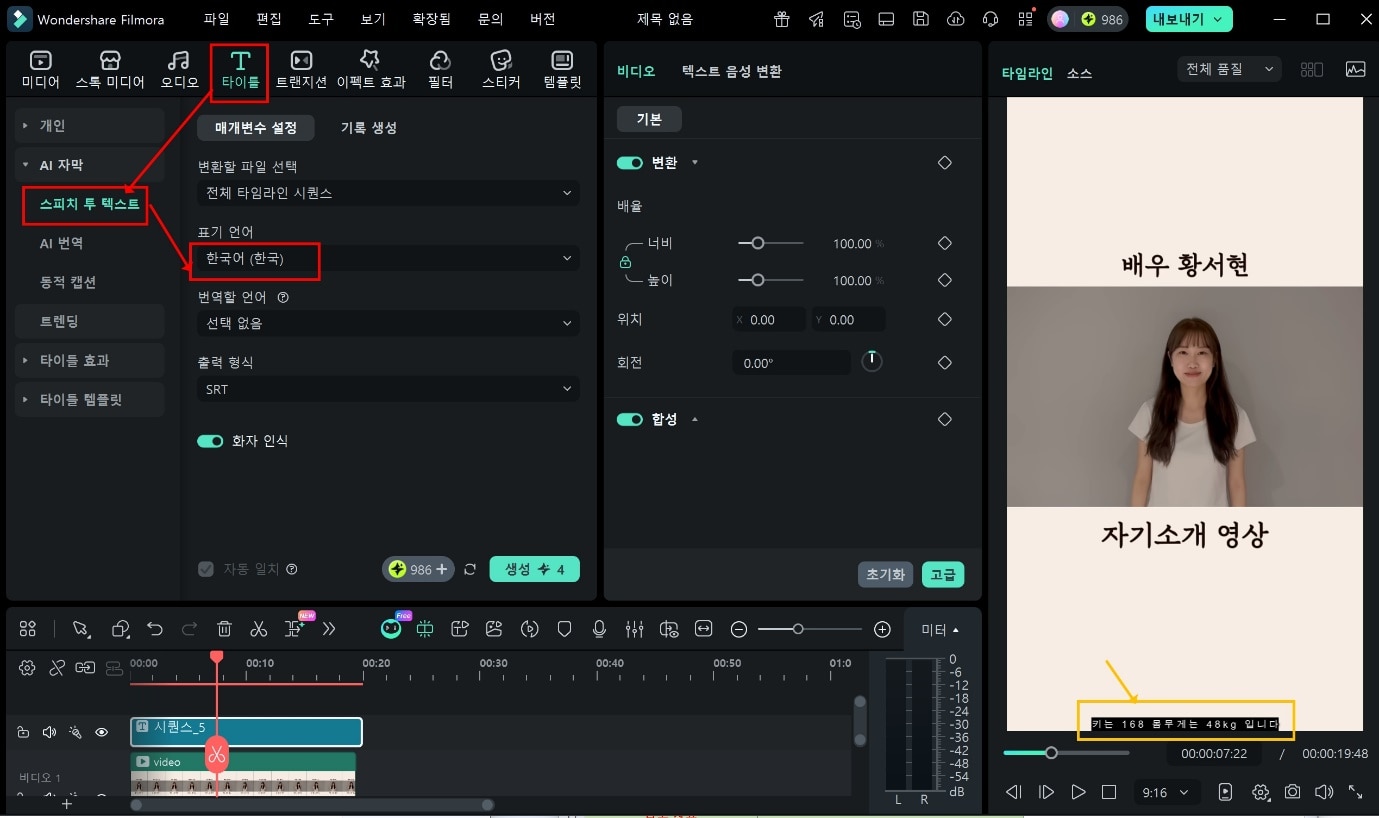Screen dimensions: 1379x818
Task: Open the 9:16 aspect ratio dropdown
Action: coord(1166,792)
